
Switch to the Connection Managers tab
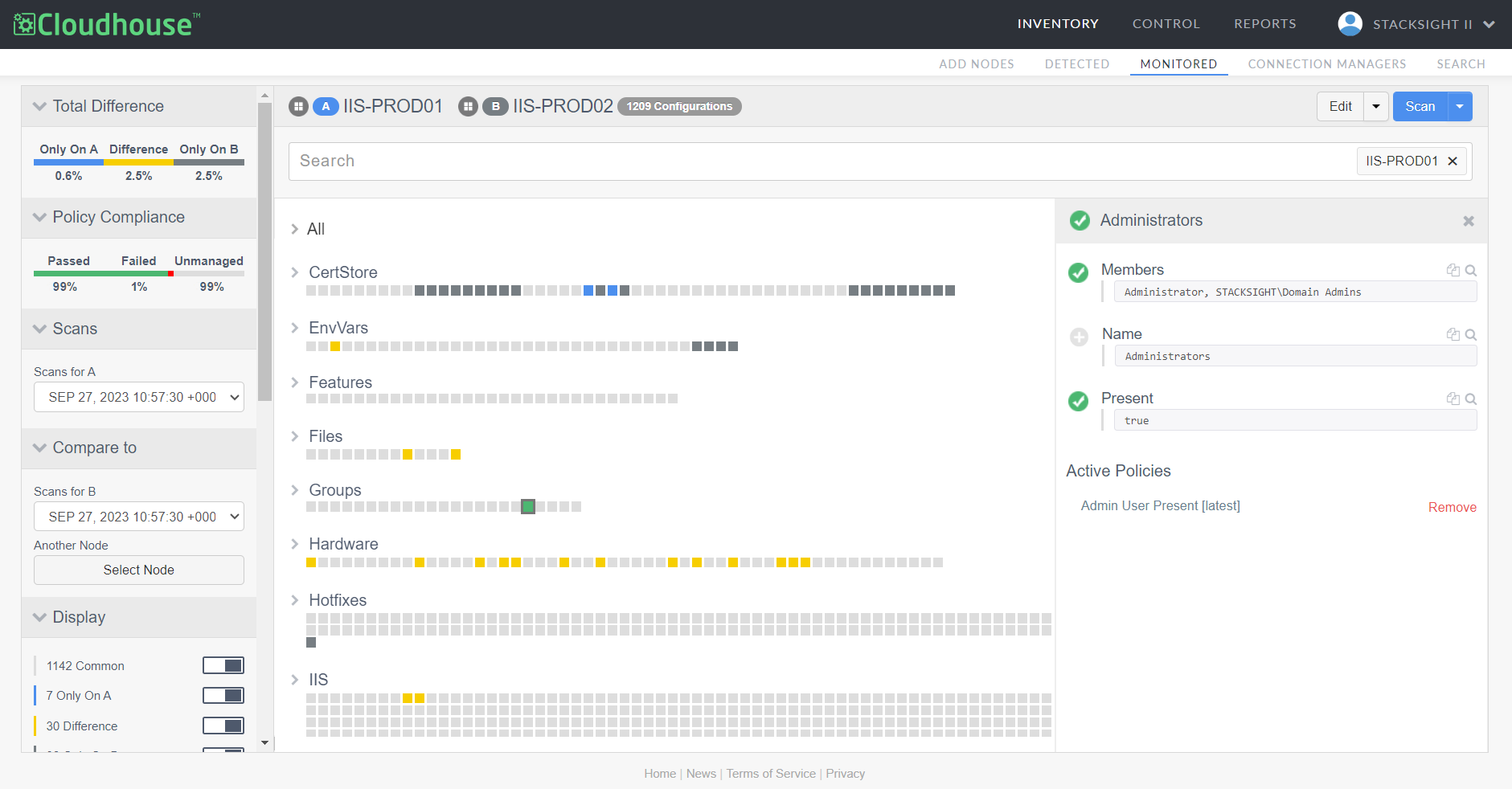[x=1326, y=64]
